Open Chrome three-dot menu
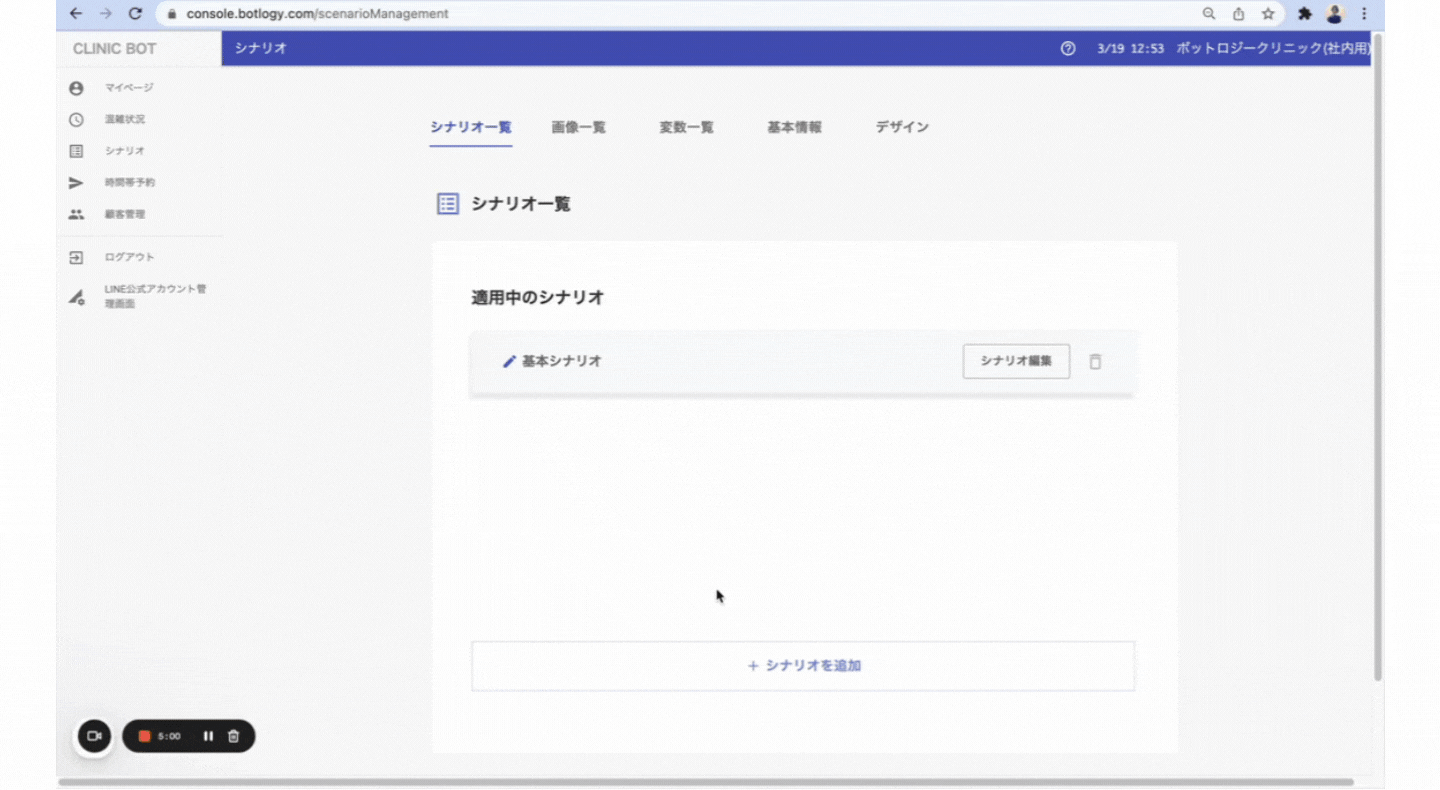Screen dimensions: 1440x790 [1364, 14]
